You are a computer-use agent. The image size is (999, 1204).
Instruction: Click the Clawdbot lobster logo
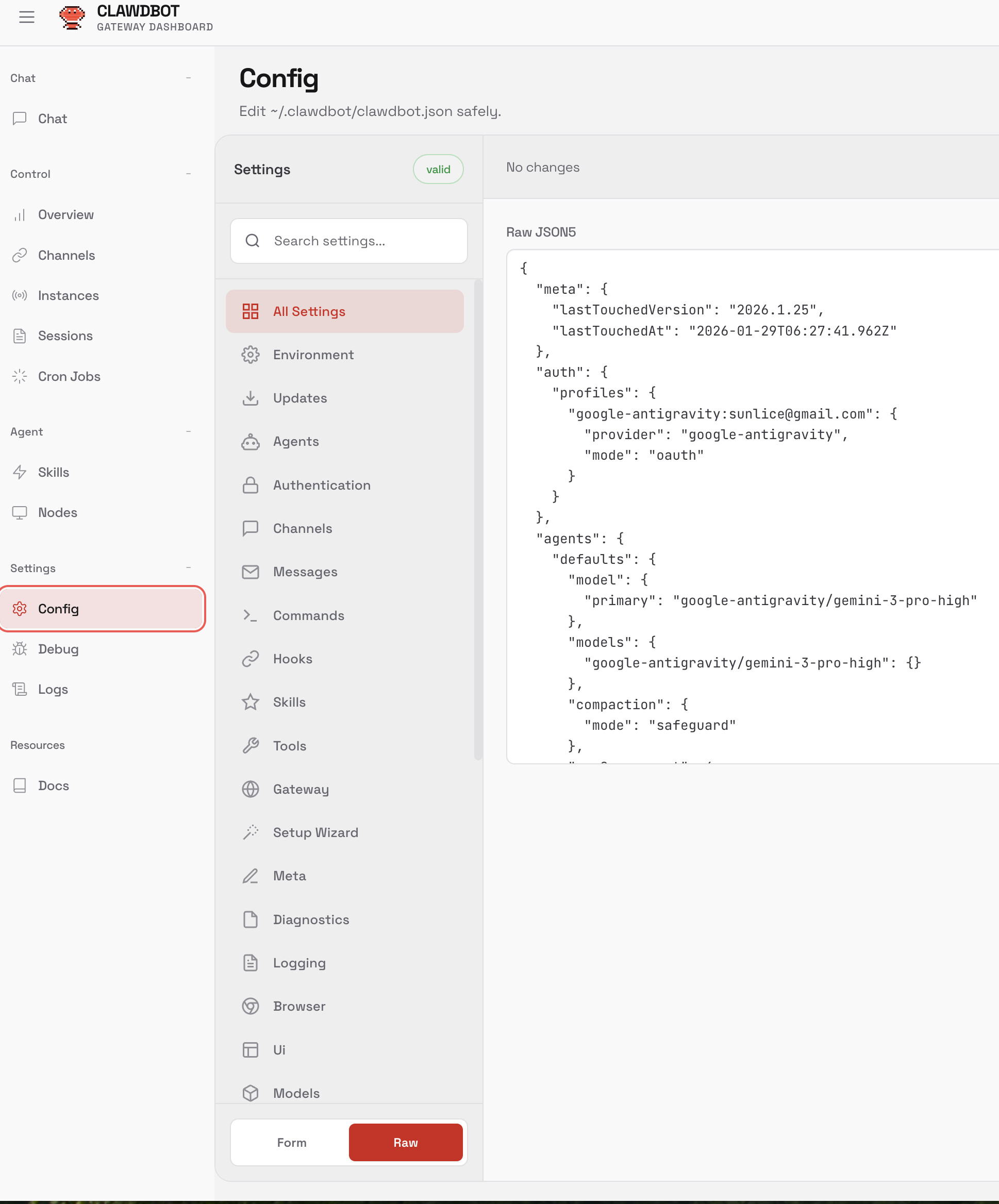(x=72, y=18)
